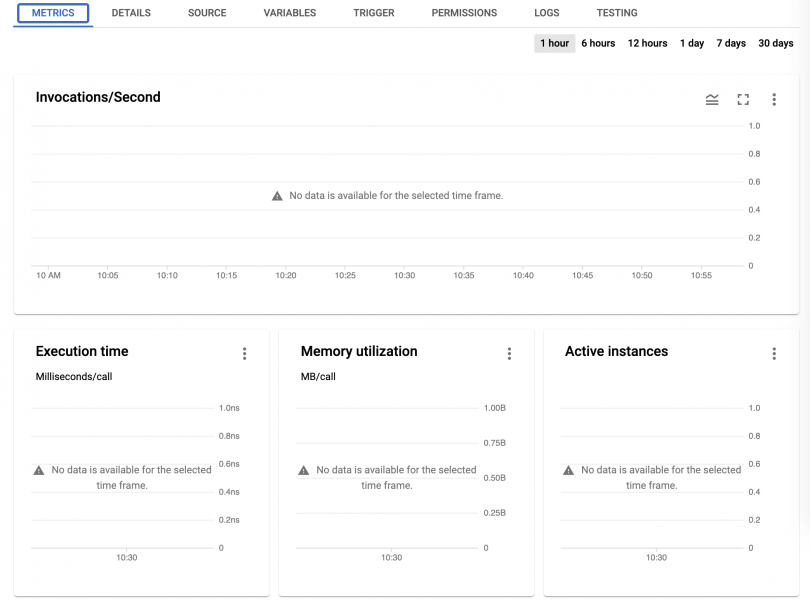Switch to the 7 days time range

pos(731,43)
